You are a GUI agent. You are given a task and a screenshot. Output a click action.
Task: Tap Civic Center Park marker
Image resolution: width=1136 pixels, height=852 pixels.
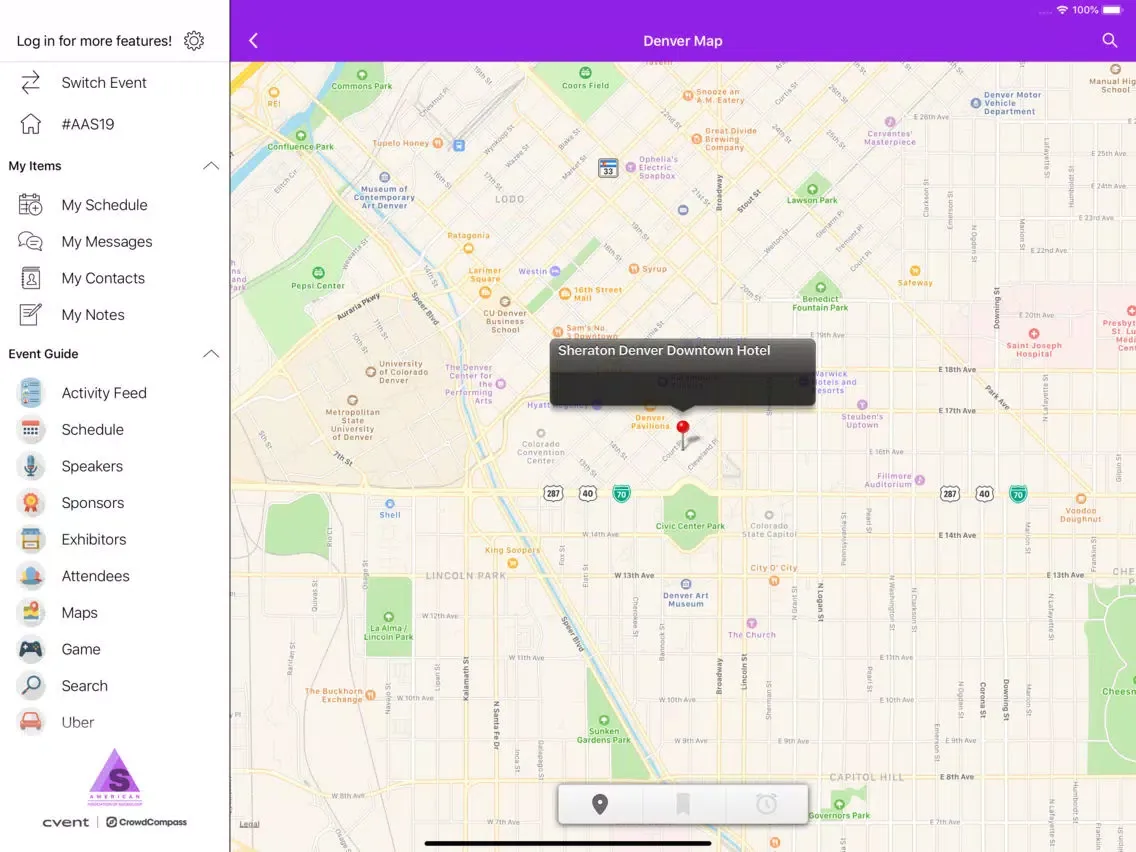click(x=690, y=514)
